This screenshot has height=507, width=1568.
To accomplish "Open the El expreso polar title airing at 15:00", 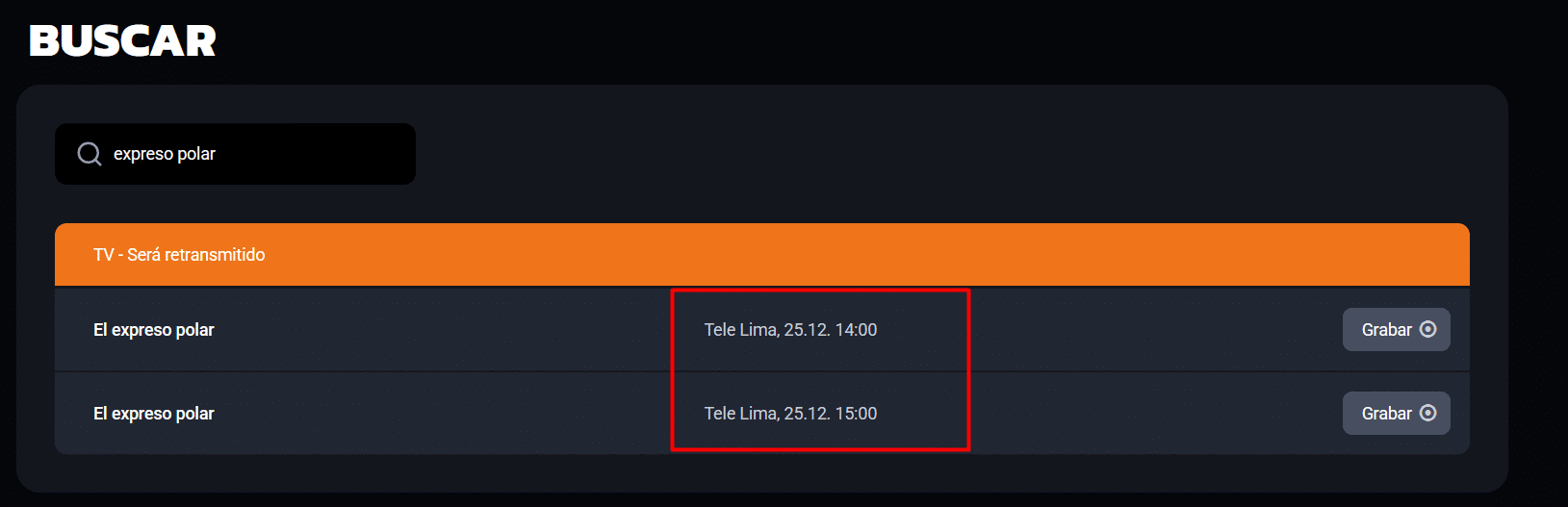I will (154, 414).
